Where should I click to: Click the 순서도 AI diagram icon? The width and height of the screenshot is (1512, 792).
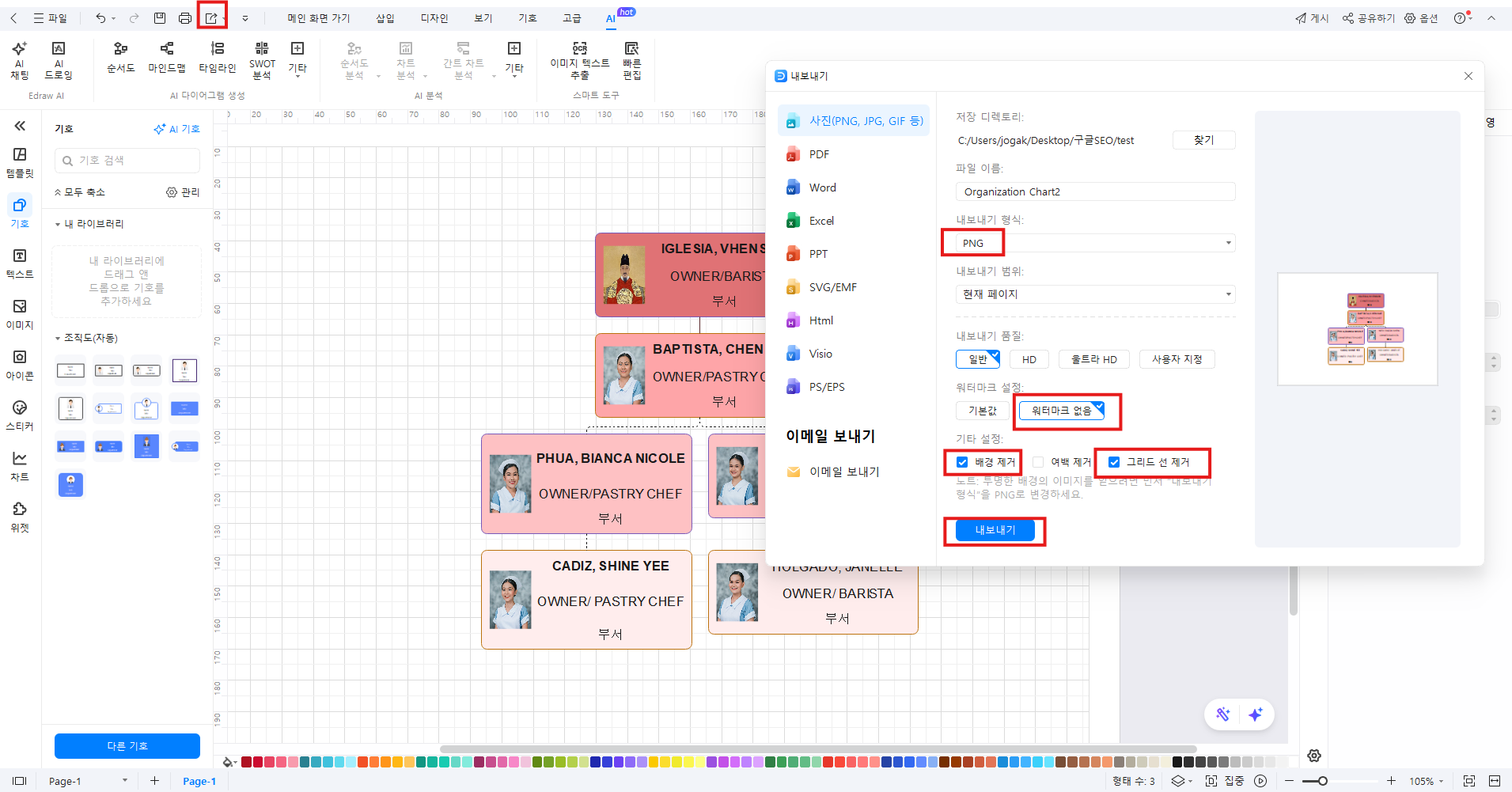(121, 58)
